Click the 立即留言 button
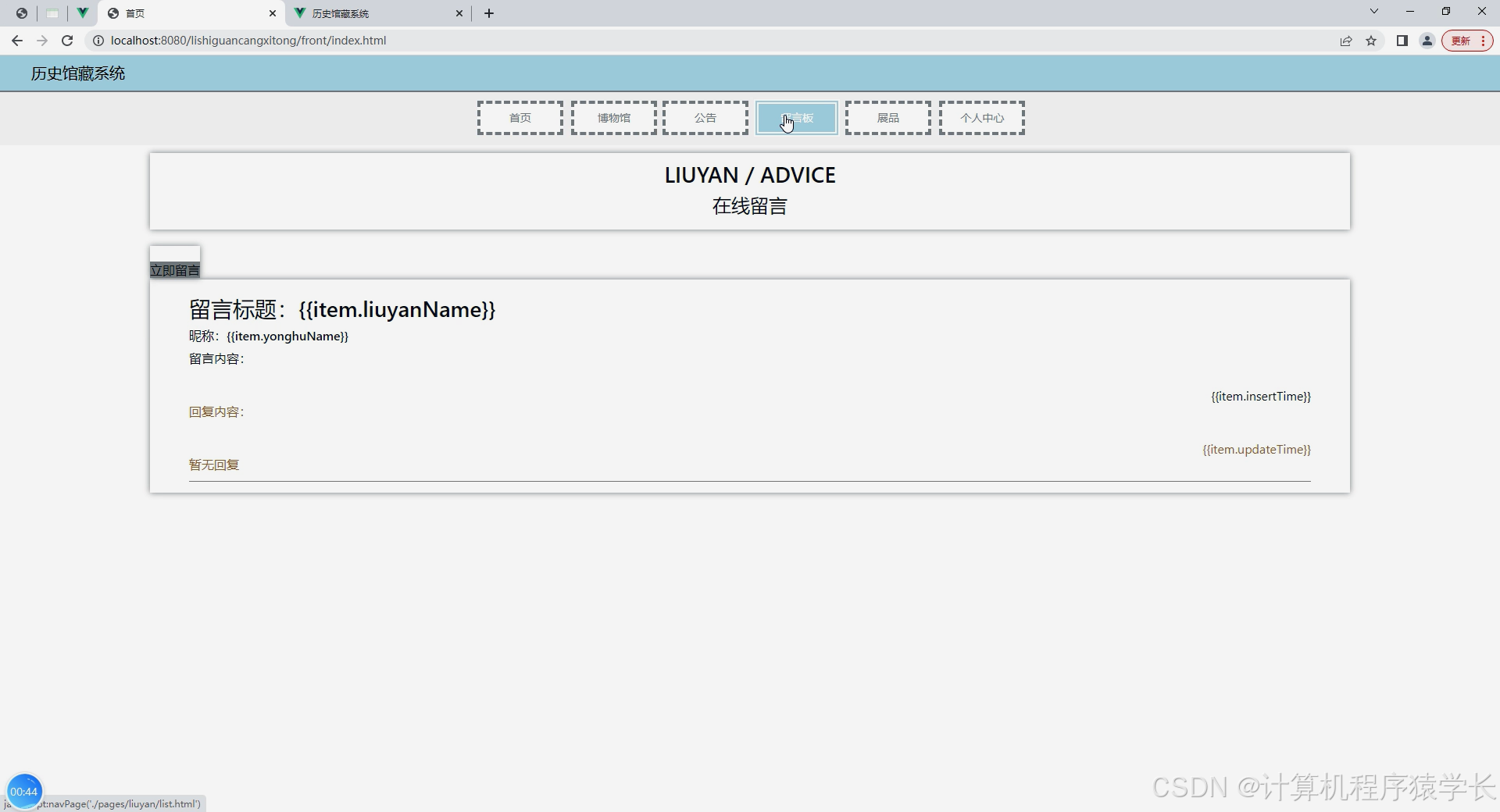This screenshot has height=812, width=1500. click(x=175, y=270)
